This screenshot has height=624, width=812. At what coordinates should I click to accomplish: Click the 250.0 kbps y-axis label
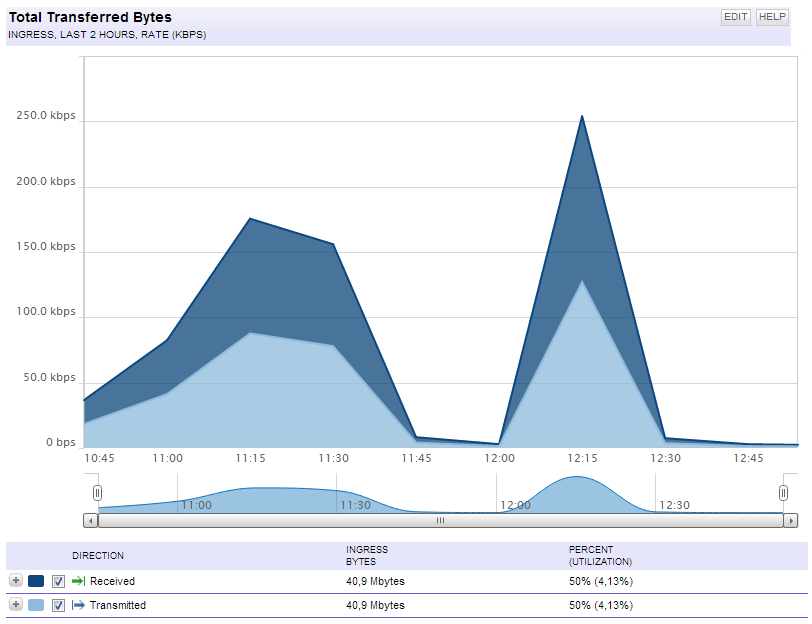(46, 115)
